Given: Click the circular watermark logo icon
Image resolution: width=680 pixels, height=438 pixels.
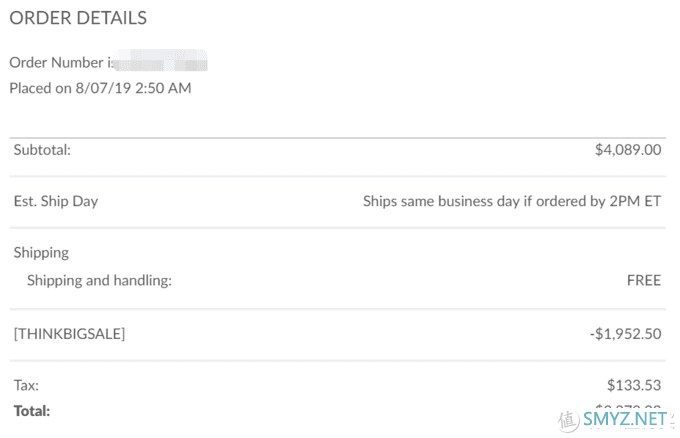Looking at the screenshot, I should click(568, 421).
